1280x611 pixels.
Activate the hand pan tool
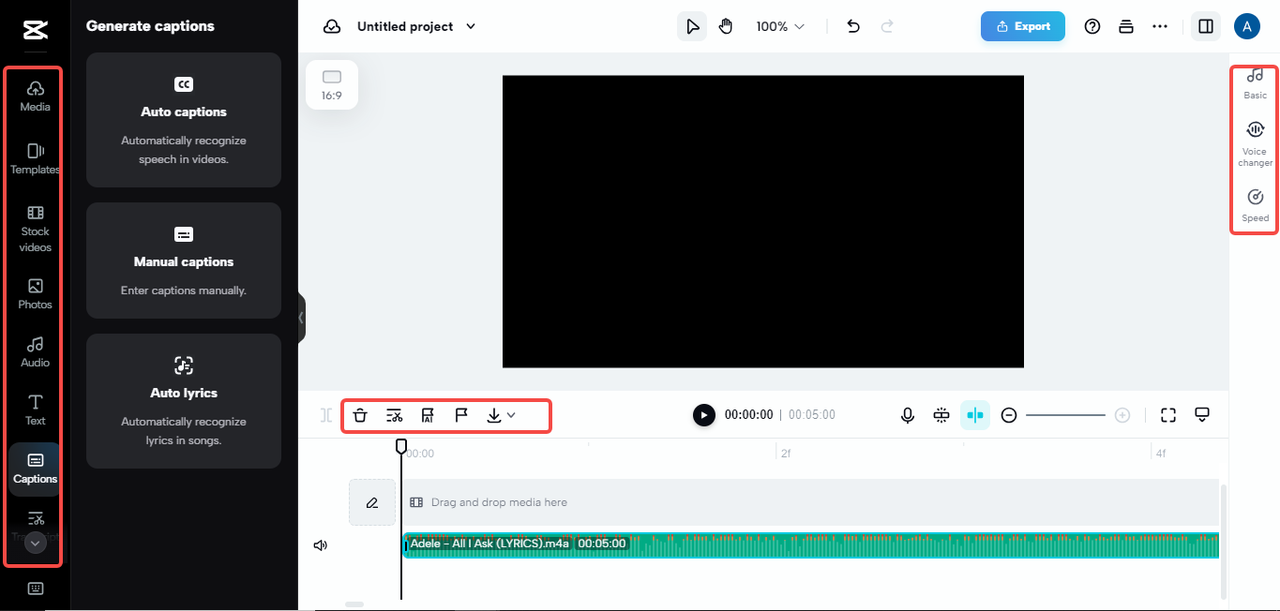pos(726,27)
